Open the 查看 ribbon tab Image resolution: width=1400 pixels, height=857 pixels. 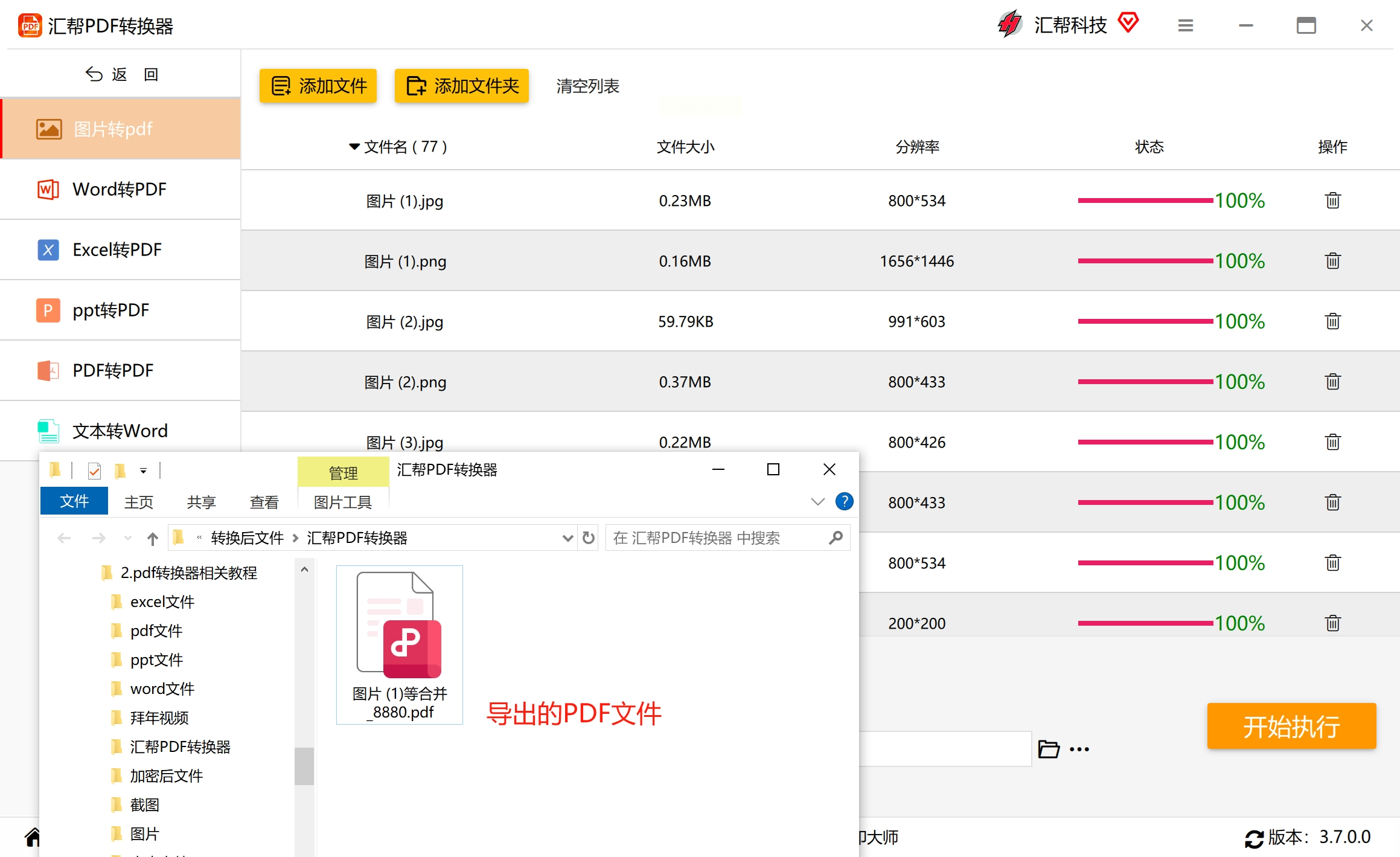[x=264, y=502]
